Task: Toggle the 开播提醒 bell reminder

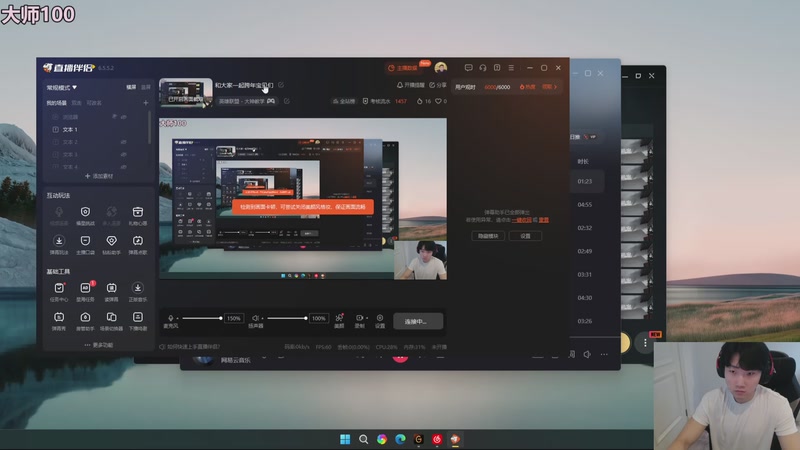Action: 410,85
